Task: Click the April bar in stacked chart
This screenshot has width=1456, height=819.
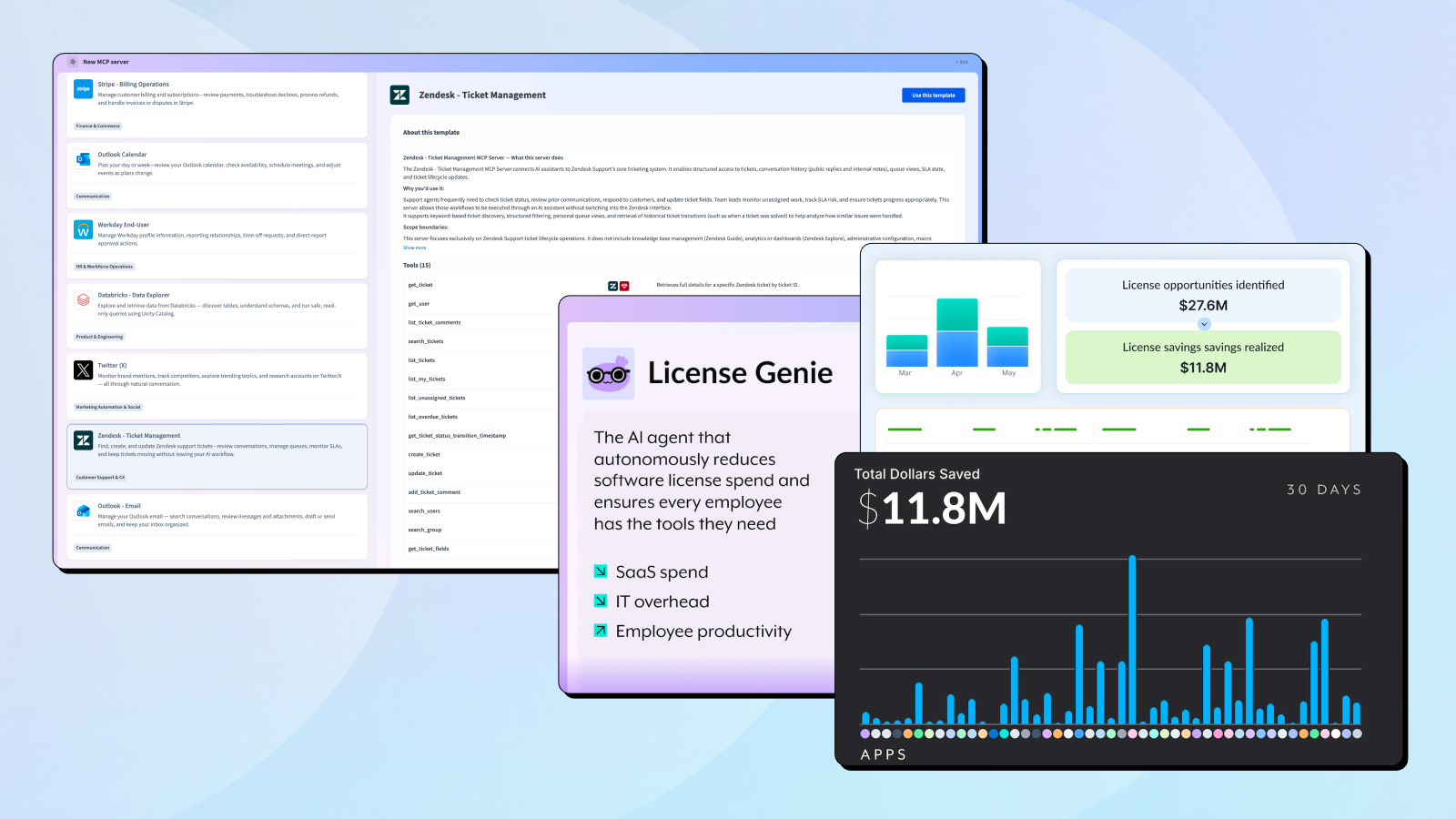Action: [x=956, y=332]
